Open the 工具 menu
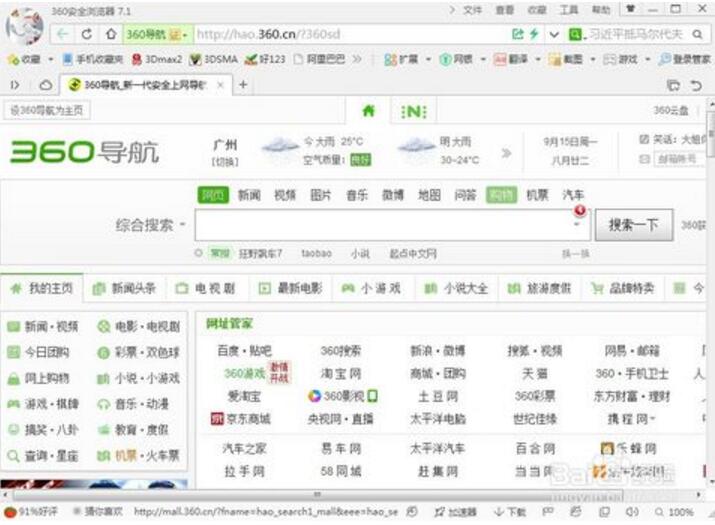Image resolution: width=715 pixels, height=525 pixels. click(569, 10)
